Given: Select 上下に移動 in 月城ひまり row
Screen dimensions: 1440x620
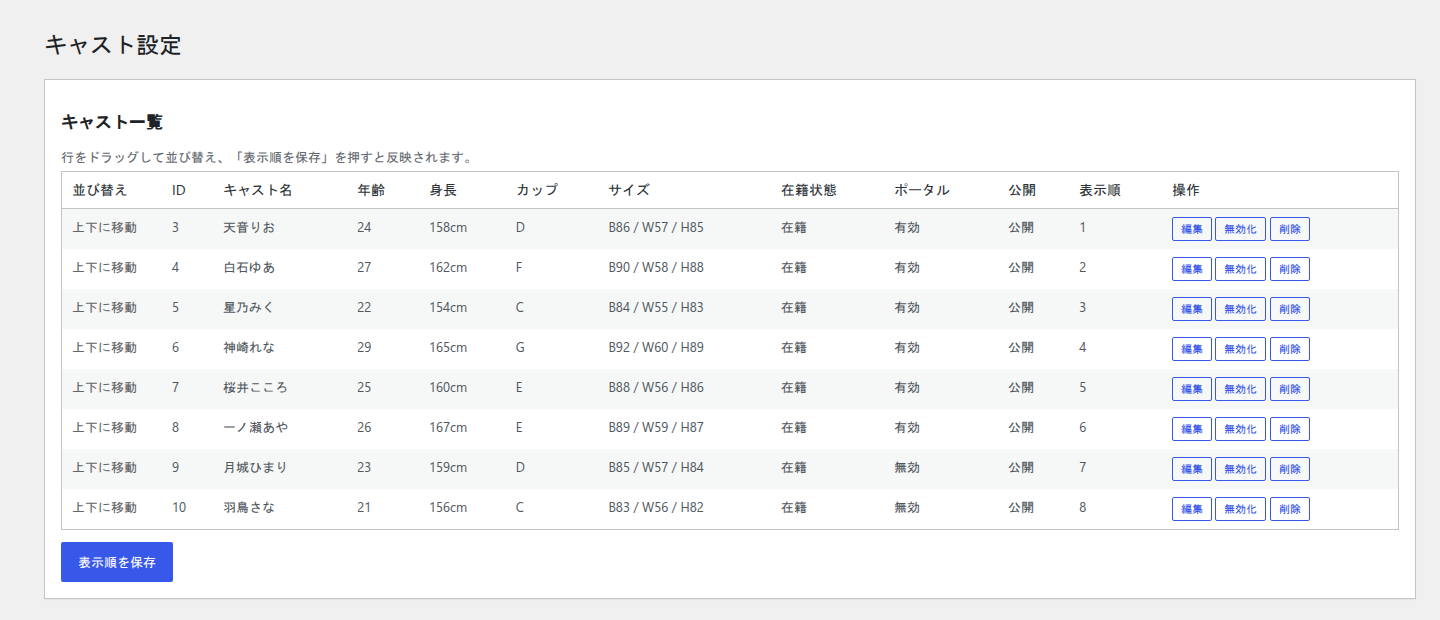Looking at the screenshot, I should tap(105, 468).
